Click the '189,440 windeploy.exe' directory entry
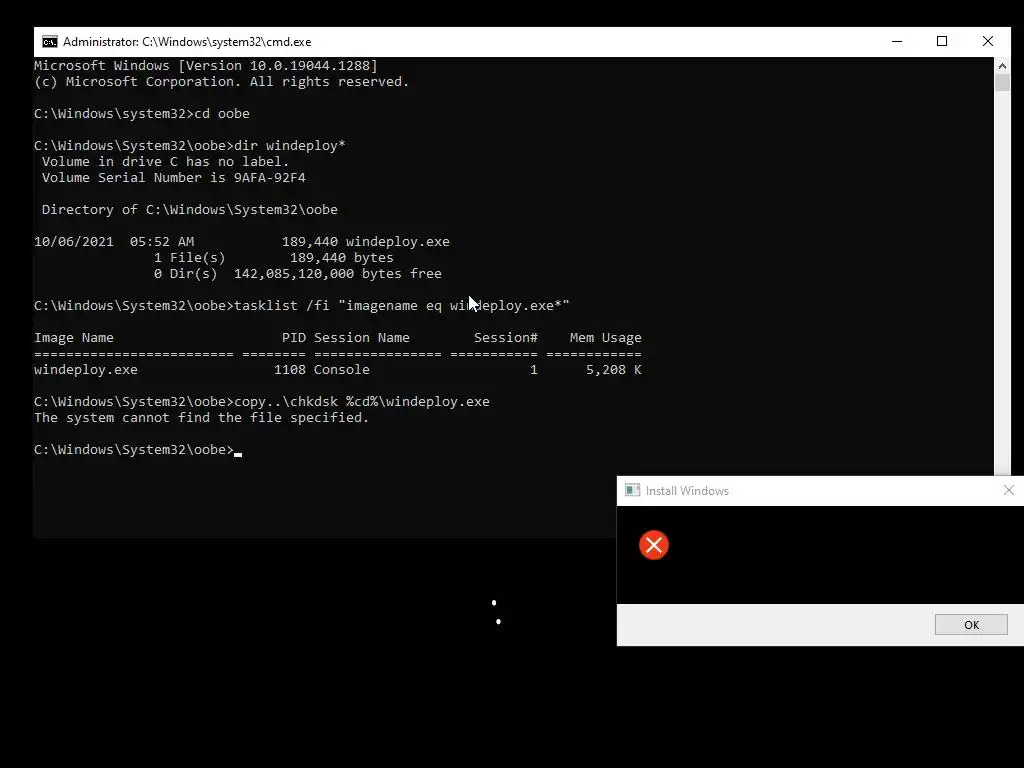Screen dimensions: 1024x768 366,242
